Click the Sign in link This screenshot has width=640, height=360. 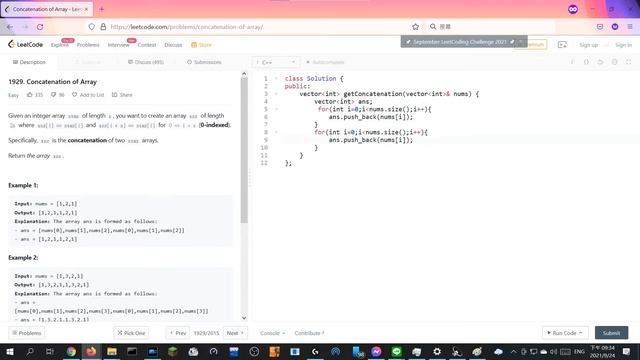coord(623,45)
